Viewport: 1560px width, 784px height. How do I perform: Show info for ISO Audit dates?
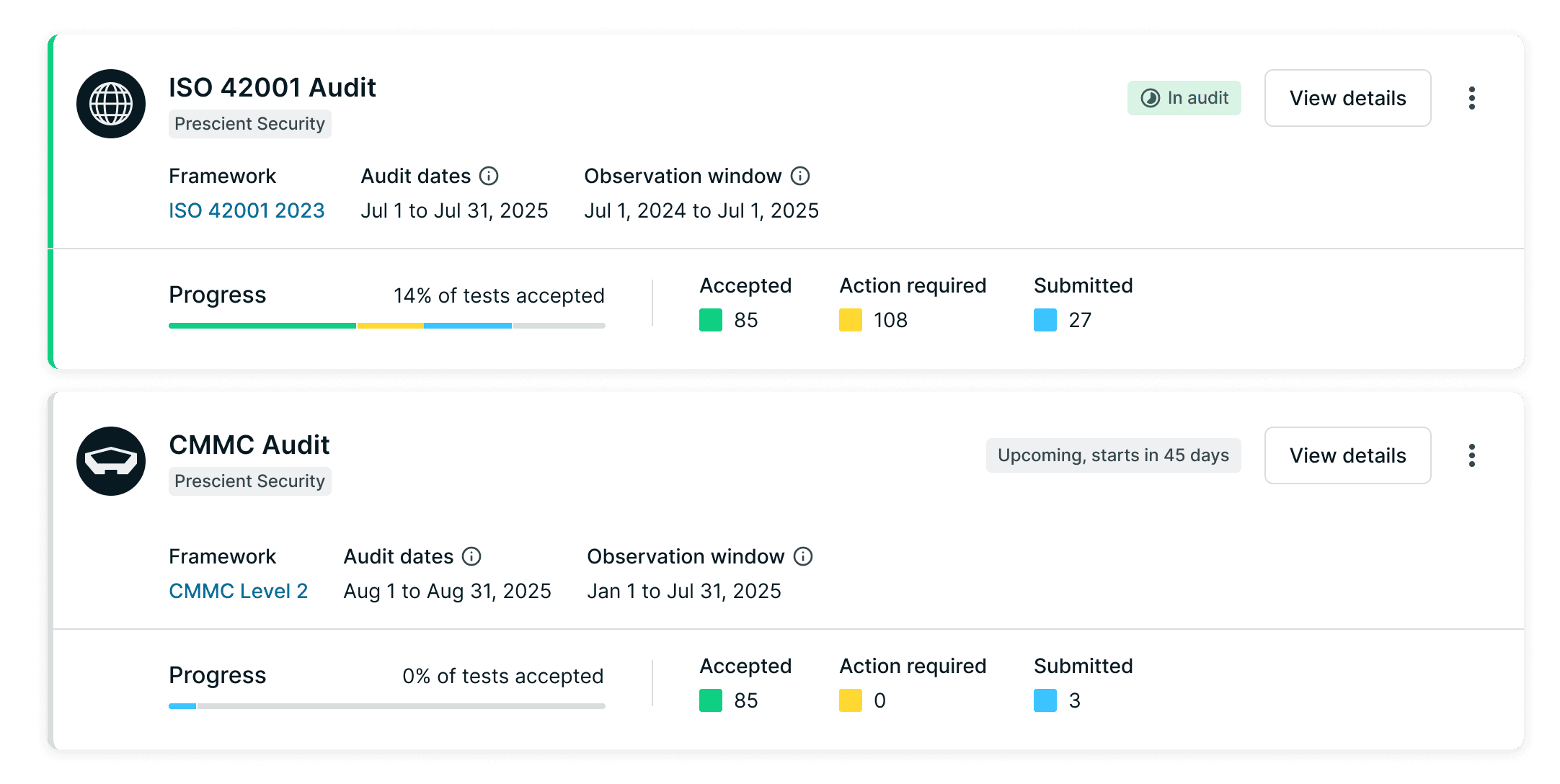(x=489, y=176)
